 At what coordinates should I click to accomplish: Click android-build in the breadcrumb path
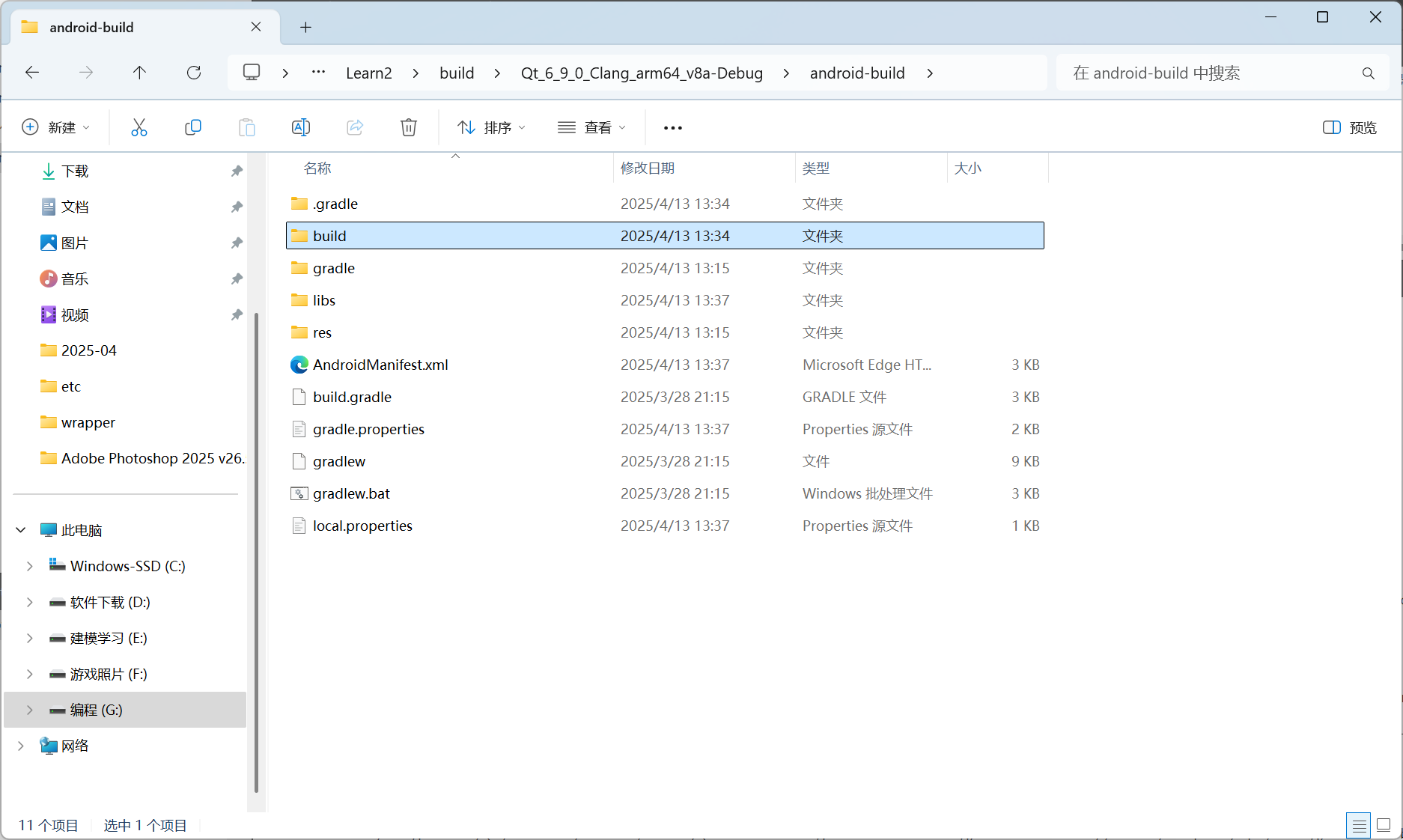point(857,73)
